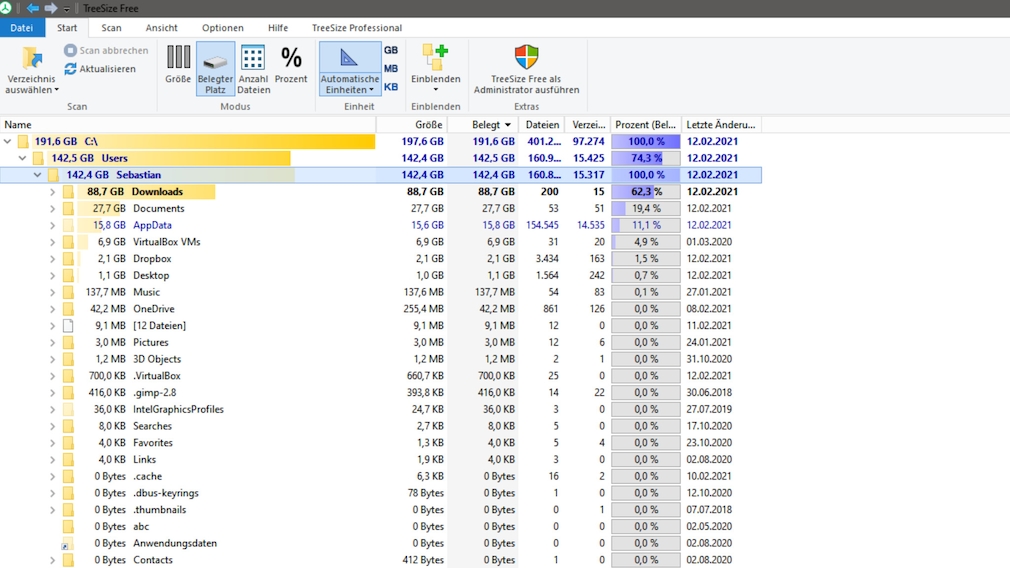
Task: Click the Desktop folder icon
Action: coord(68,275)
